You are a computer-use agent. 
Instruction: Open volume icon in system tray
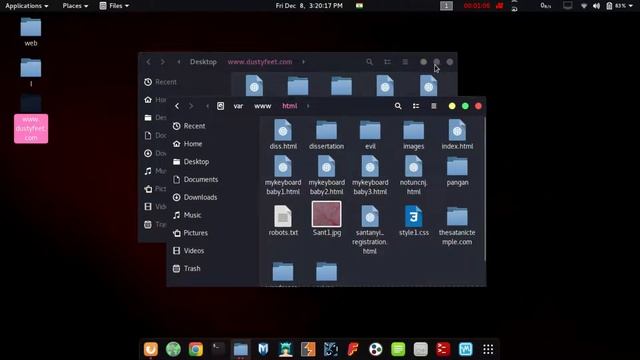(x=596, y=6)
